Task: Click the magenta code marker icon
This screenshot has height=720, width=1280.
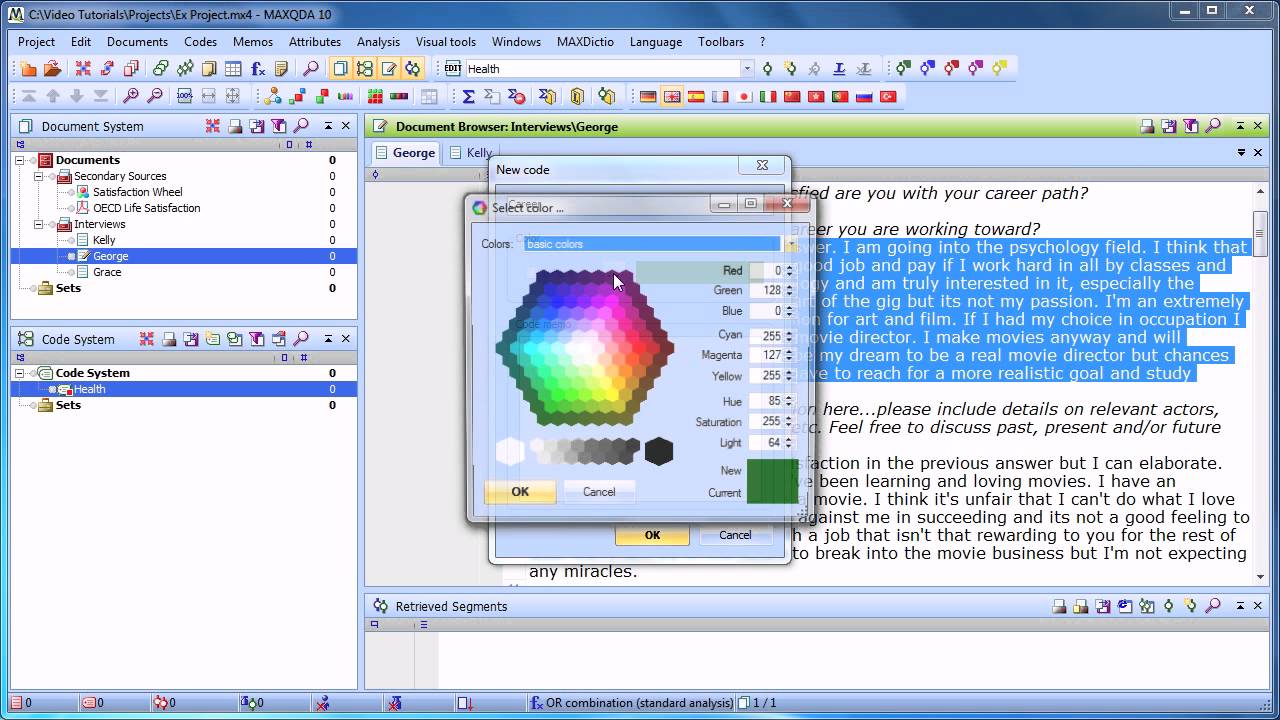Action: [x=975, y=69]
